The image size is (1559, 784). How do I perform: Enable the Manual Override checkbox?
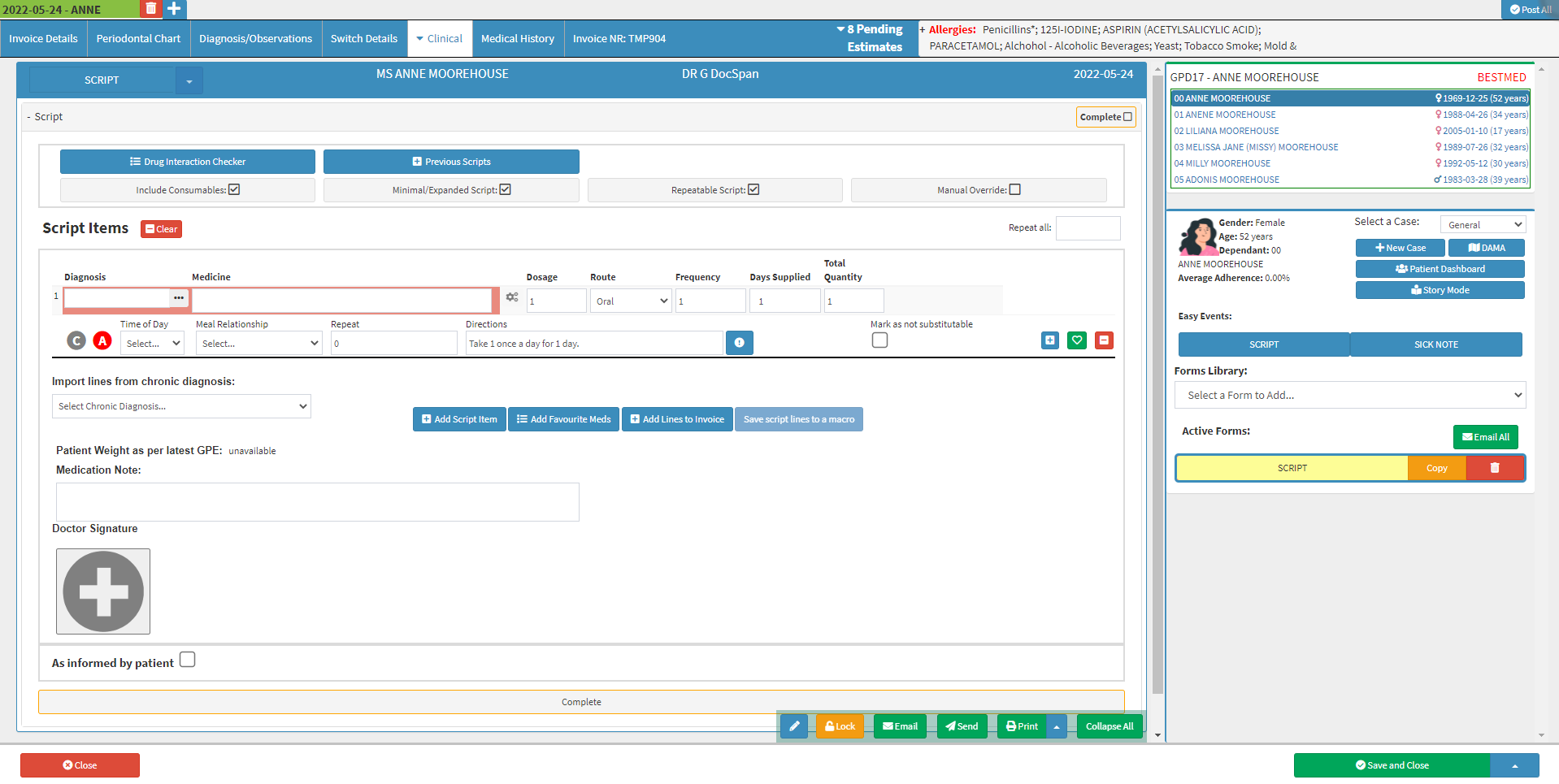point(1014,189)
